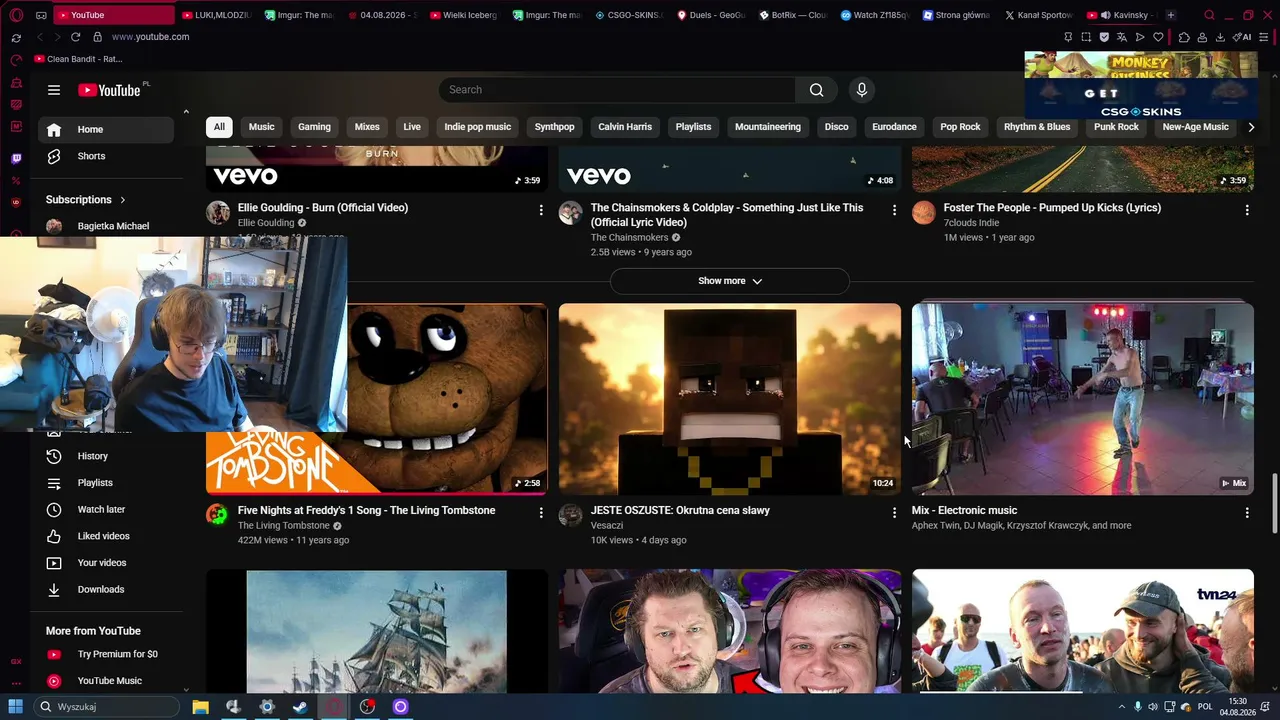Click the magnifier search button
This screenshot has width=1280, height=720.
(817, 90)
